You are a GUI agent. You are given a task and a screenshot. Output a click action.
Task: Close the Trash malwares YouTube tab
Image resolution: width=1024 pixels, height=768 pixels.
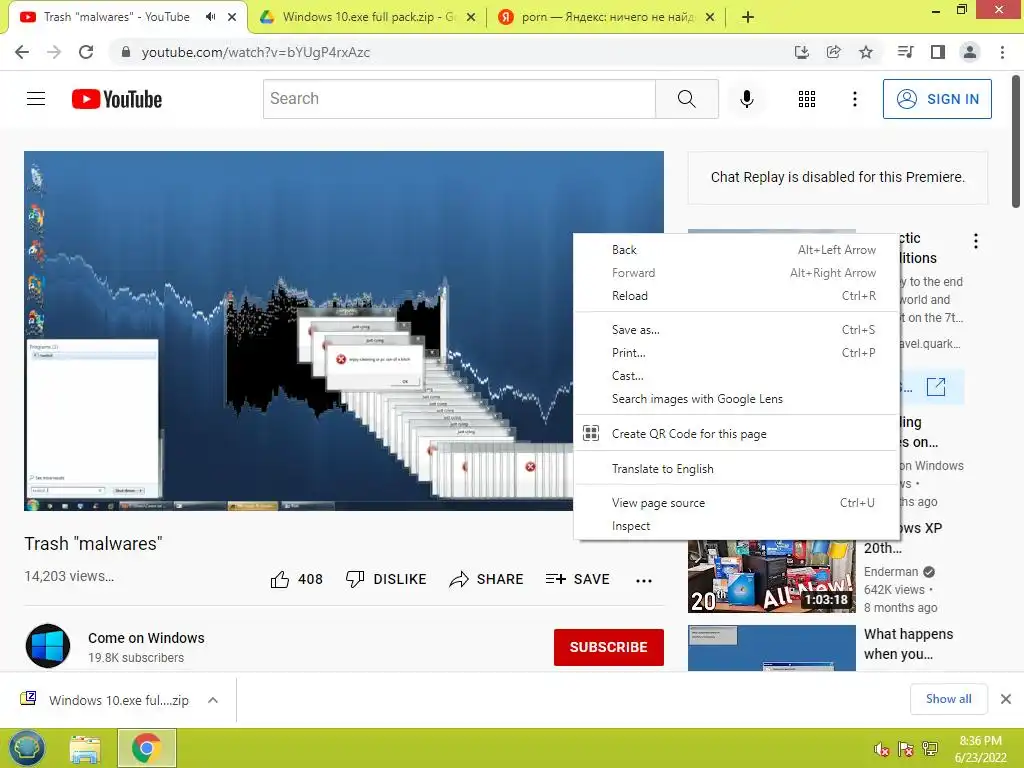[232, 17]
